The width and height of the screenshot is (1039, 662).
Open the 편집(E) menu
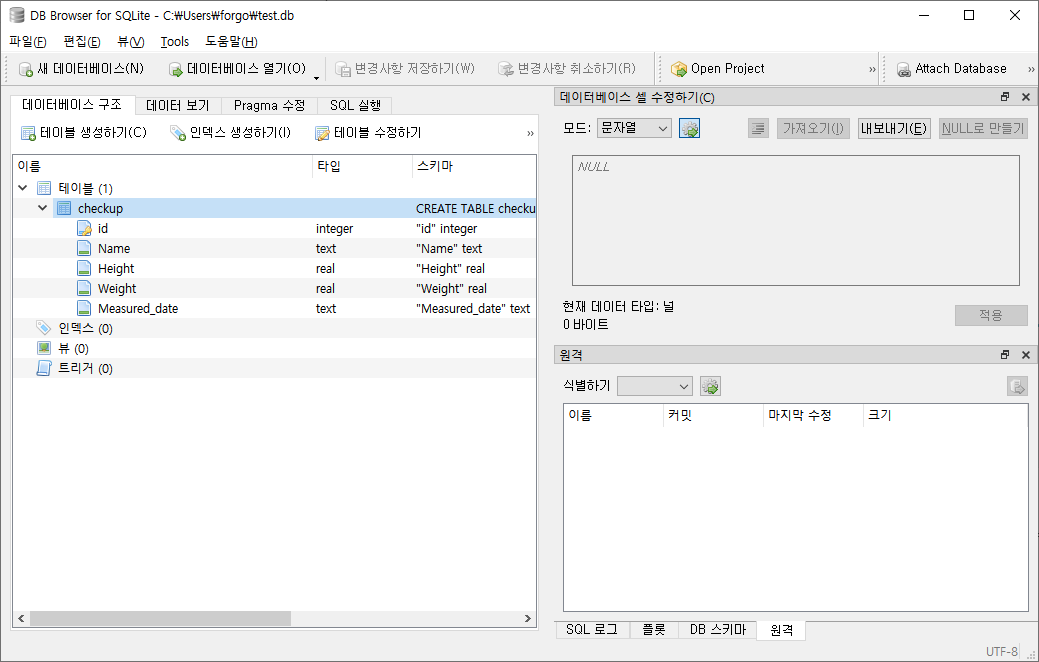(82, 42)
